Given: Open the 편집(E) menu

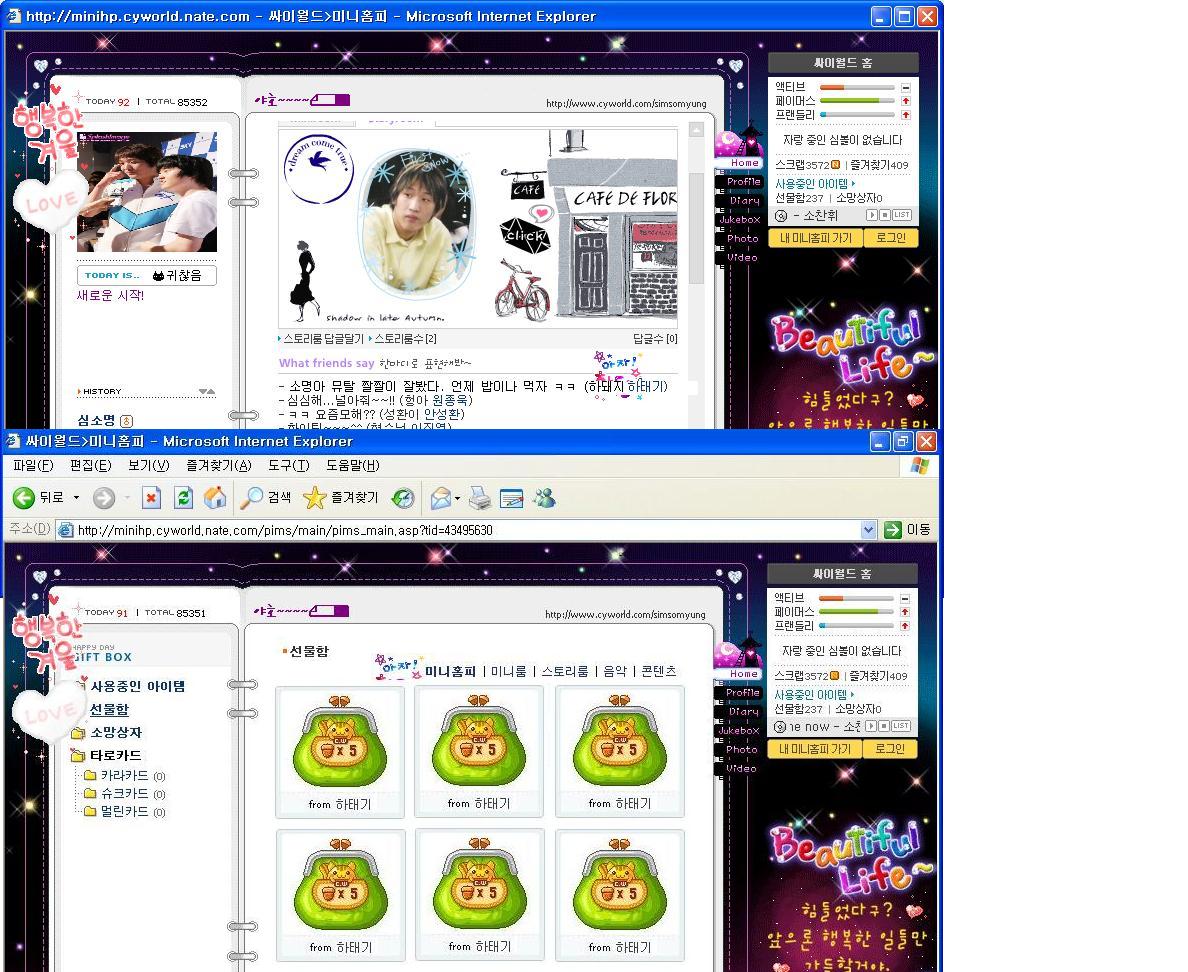Looking at the screenshot, I should pos(90,465).
